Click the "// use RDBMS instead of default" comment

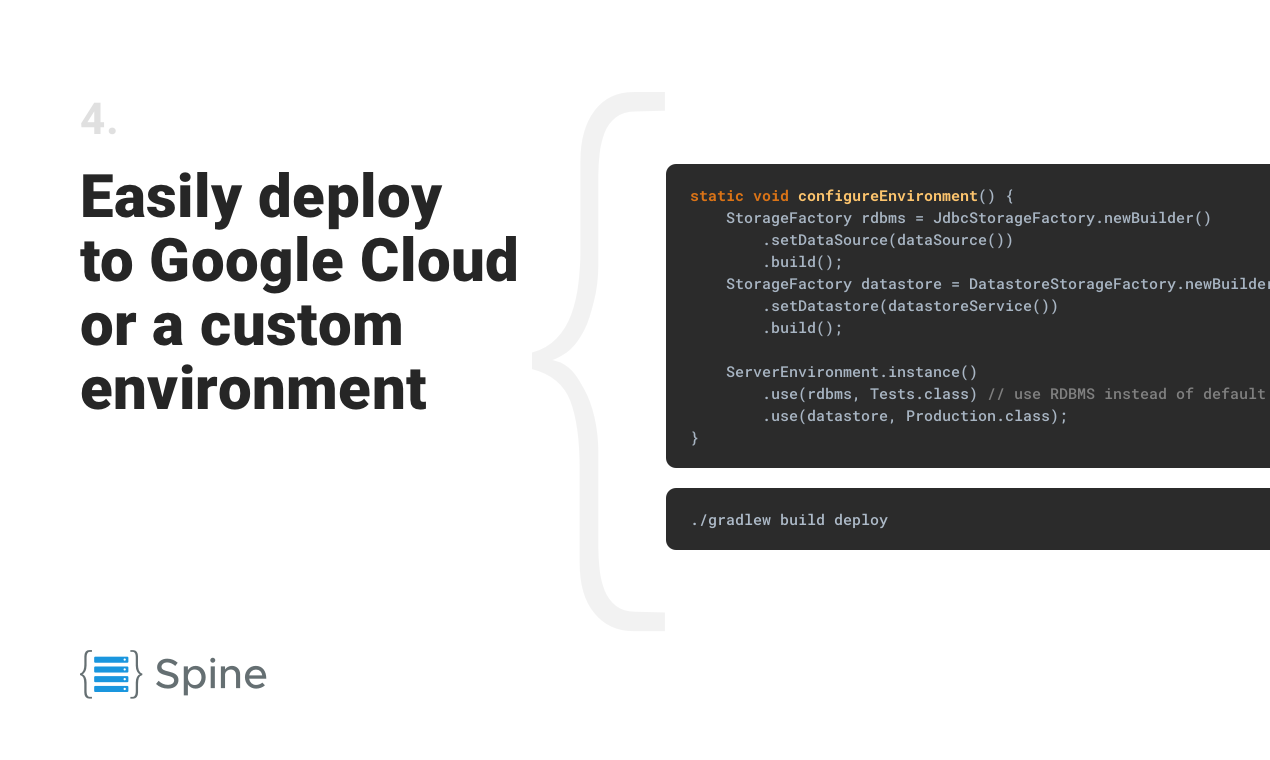click(x=1126, y=394)
